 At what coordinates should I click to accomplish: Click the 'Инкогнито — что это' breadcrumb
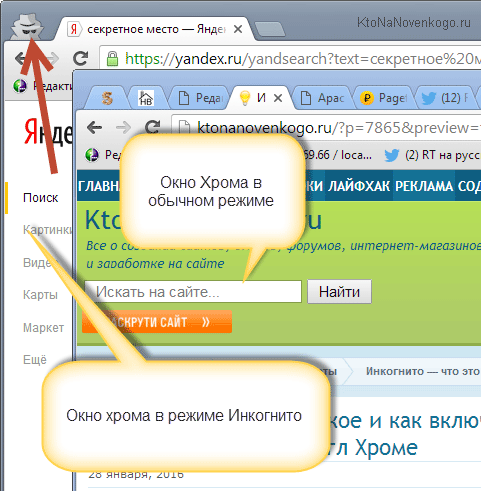click(423, 371)
